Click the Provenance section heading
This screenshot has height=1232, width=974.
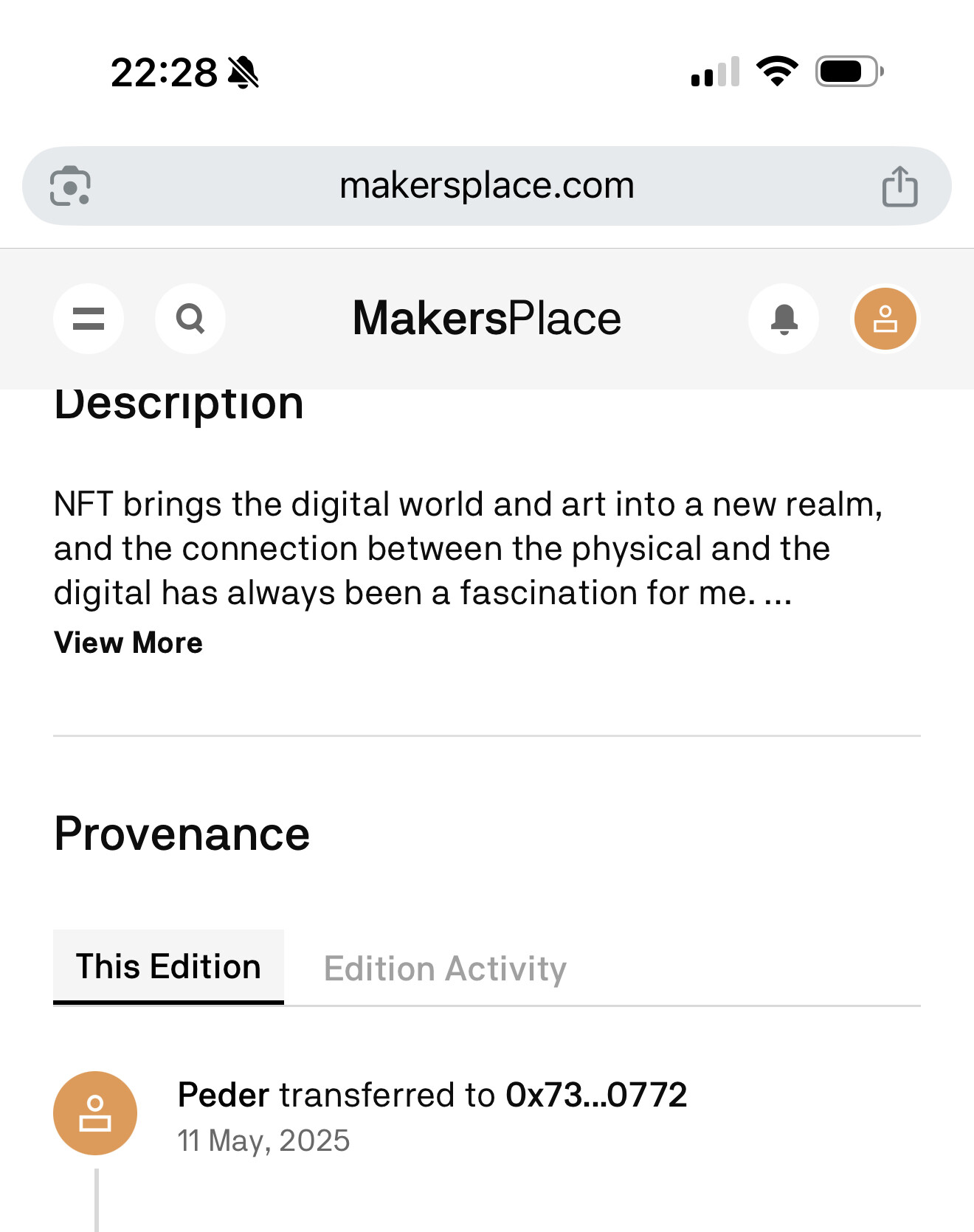182,834
